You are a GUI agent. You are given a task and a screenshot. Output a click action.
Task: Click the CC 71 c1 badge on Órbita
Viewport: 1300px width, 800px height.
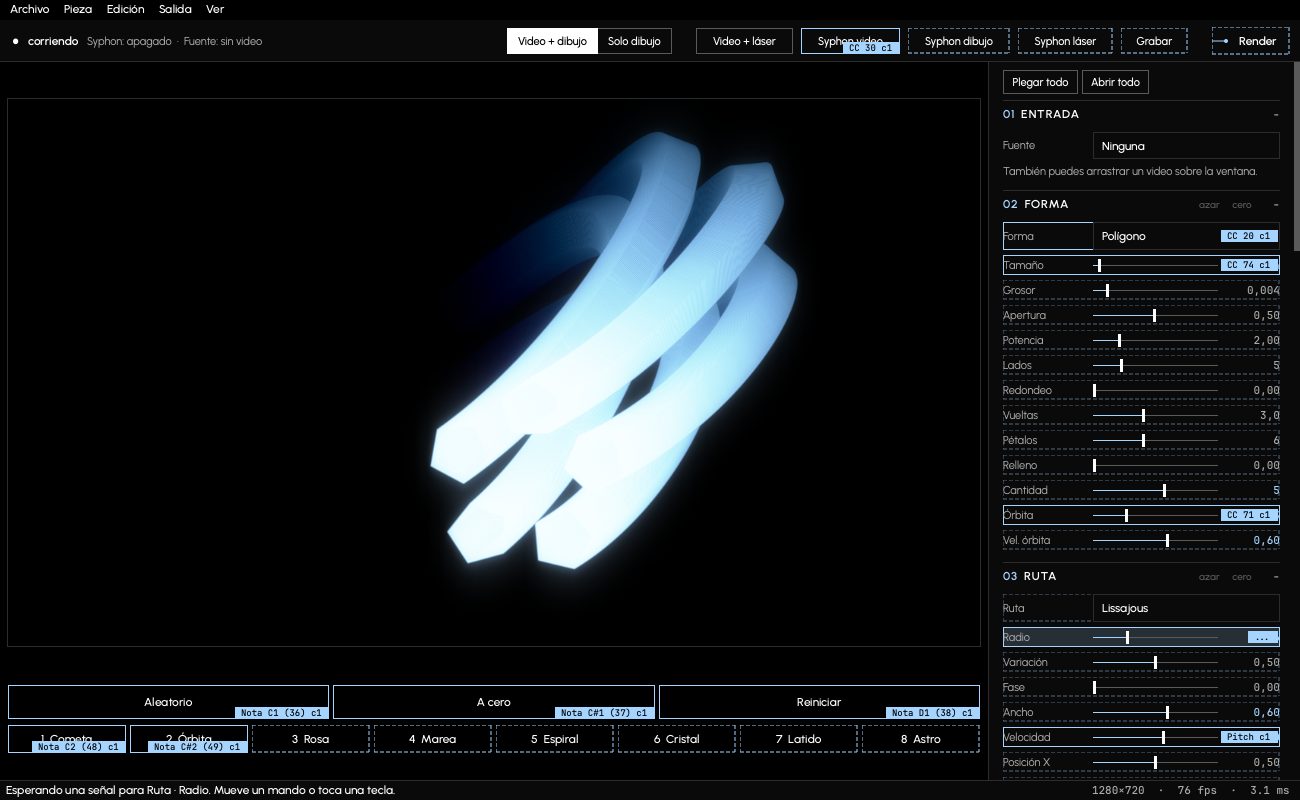(1249, 515)
